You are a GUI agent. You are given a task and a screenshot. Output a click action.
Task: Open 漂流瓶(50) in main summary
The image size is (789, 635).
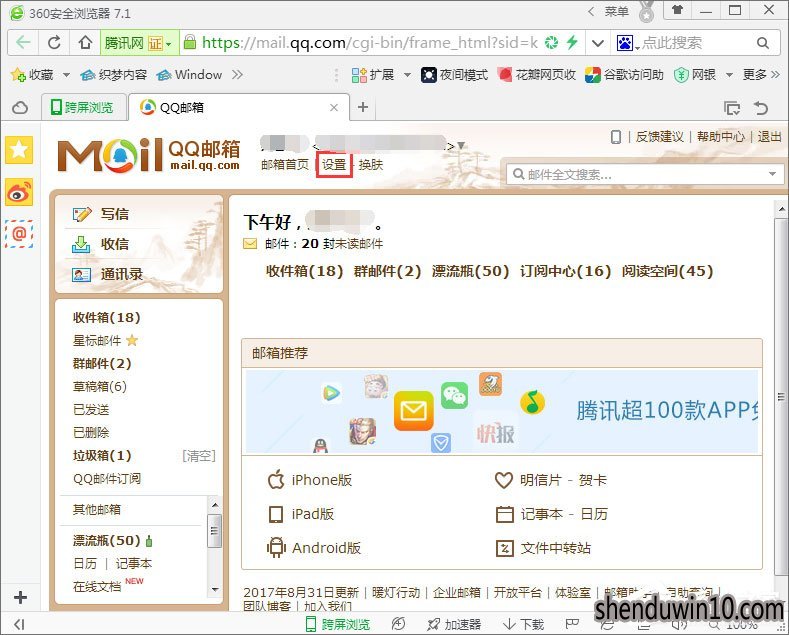(470, 271)
